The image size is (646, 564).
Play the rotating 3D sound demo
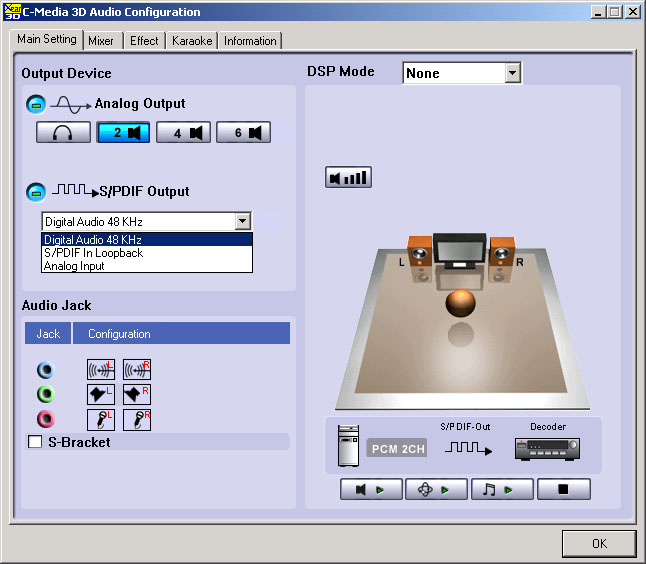pos(436,489)
